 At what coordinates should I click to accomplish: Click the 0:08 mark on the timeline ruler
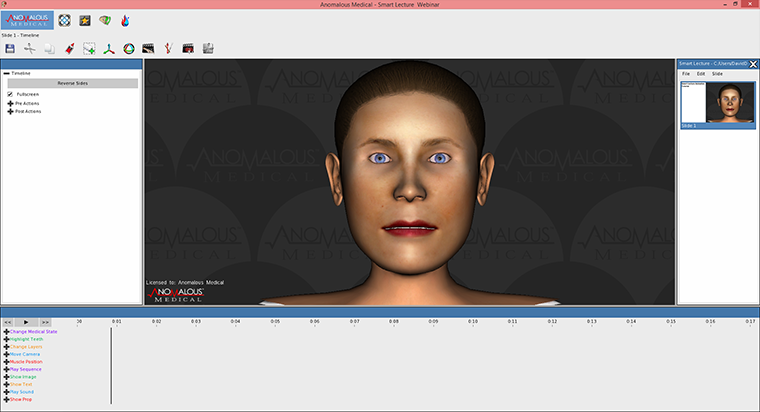tap(394, 321)
